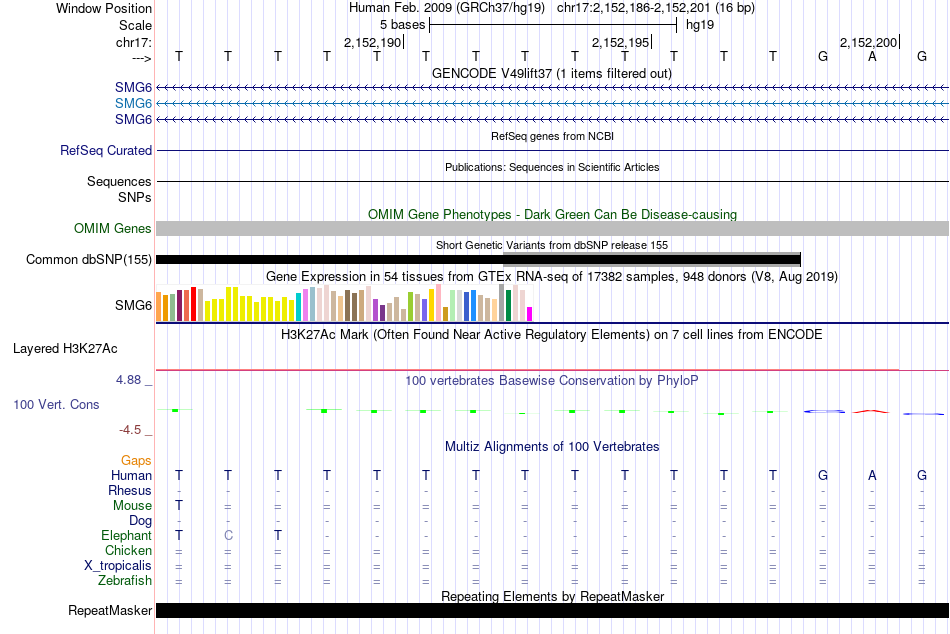Open Multiz Alignments of 100 Vertebrates title
Image resolution: width=950 pixels, height=634 pixels.
(x=552, y=447)
